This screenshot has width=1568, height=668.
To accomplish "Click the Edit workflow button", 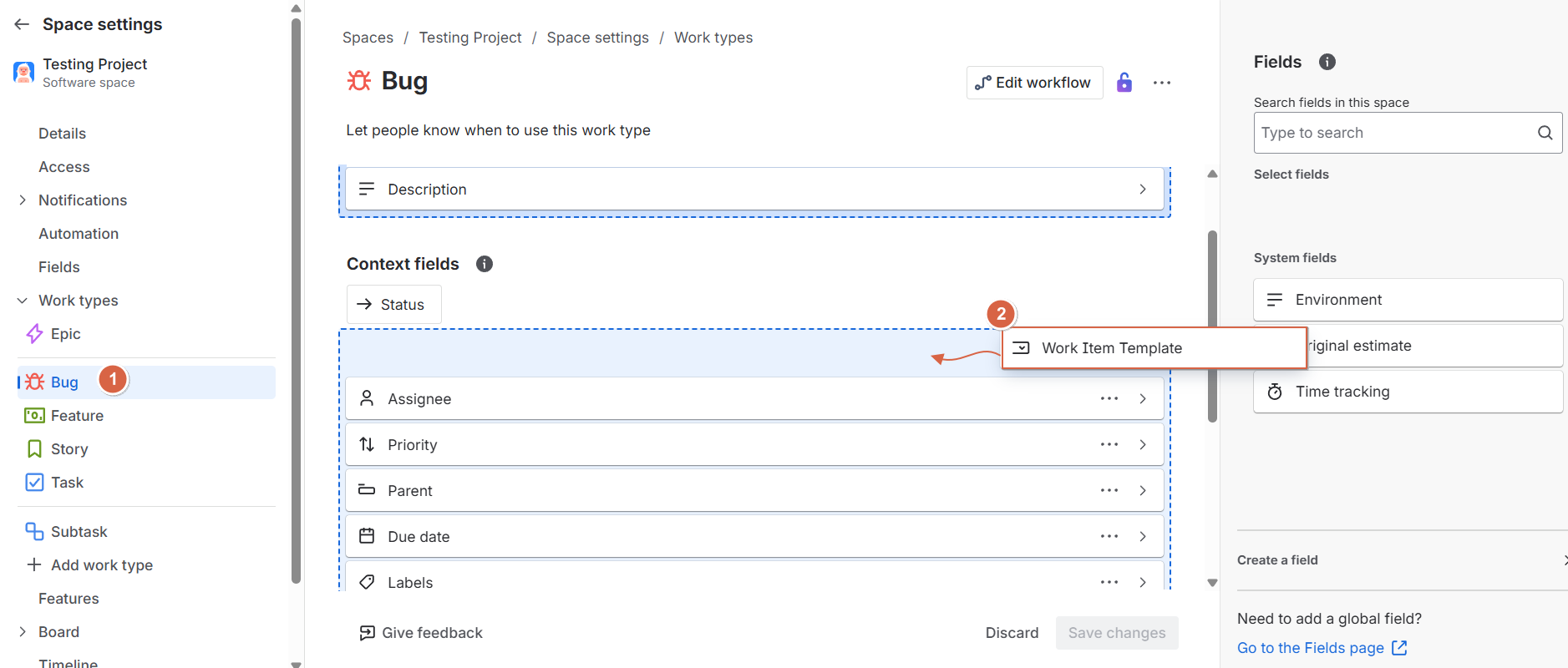I will 1034,83.
